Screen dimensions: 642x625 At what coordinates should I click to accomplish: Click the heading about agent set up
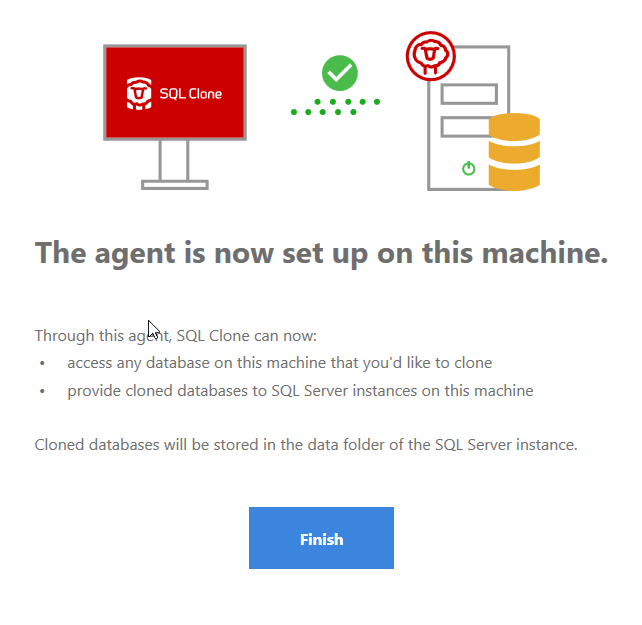coord(321,254)
